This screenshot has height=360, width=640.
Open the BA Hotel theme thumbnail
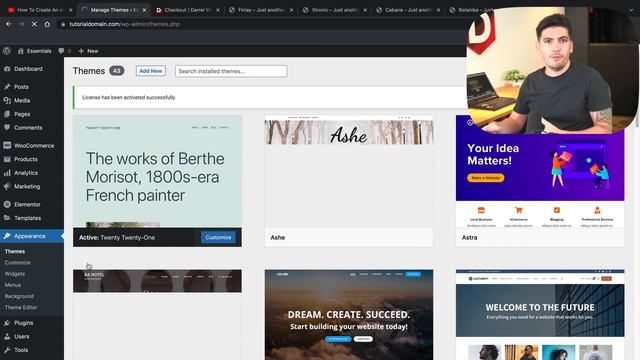[157, 314]
